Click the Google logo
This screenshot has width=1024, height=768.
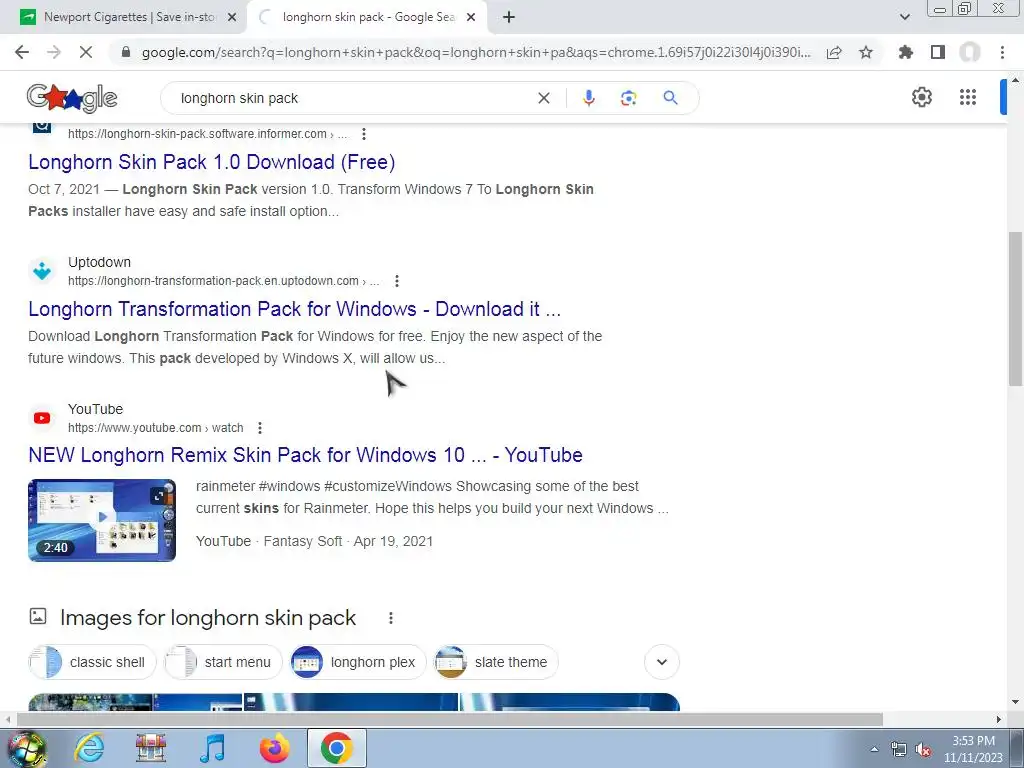click(72, 98)
